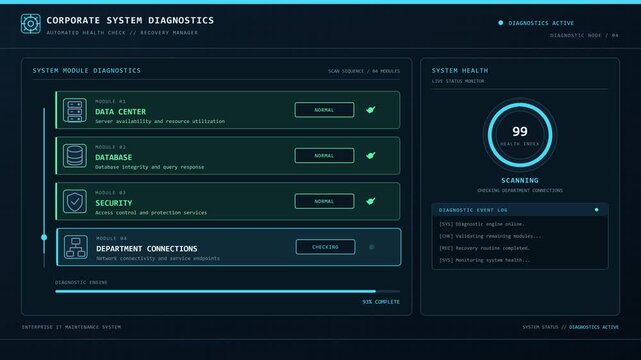Click the Diagnostic Engine progress bar
Image resolution: width=641 pixels, height=360 pixels.
click(228, 291)
